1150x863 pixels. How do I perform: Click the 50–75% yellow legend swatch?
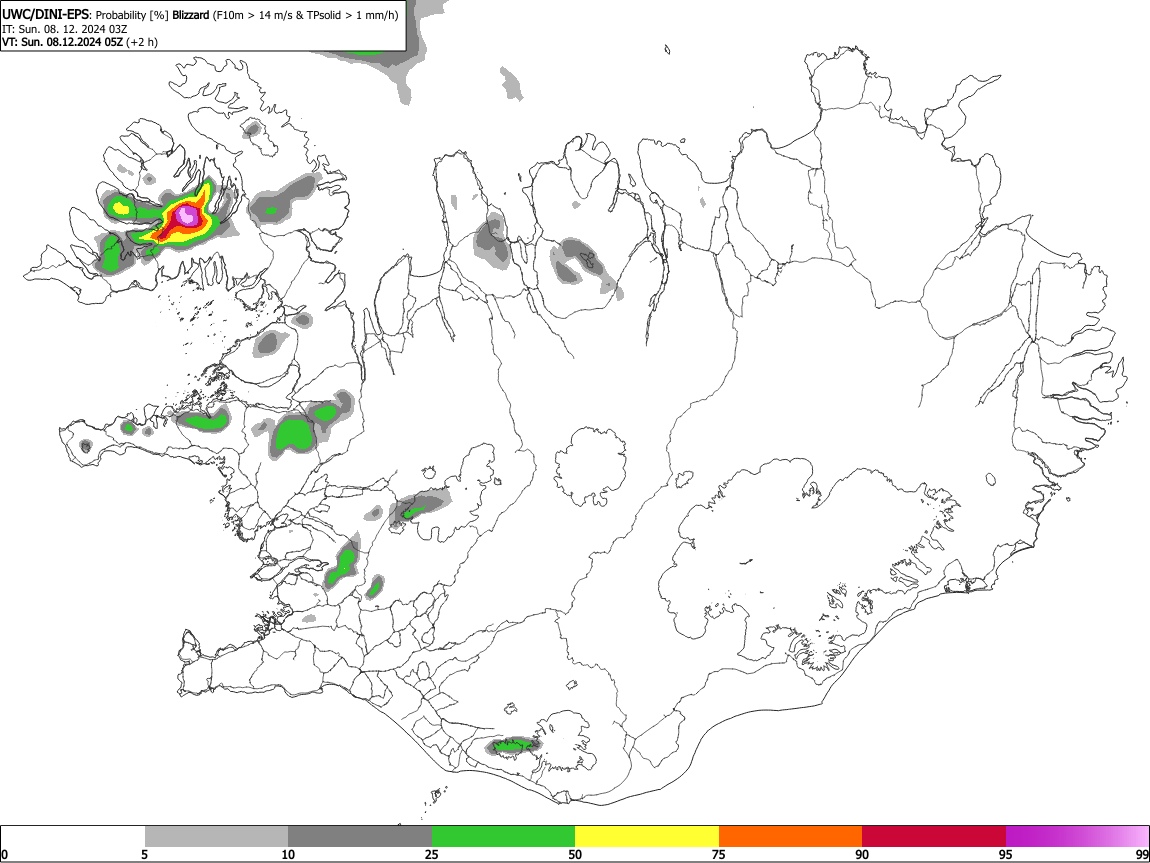pyautogui.click(x=647, y=836)
